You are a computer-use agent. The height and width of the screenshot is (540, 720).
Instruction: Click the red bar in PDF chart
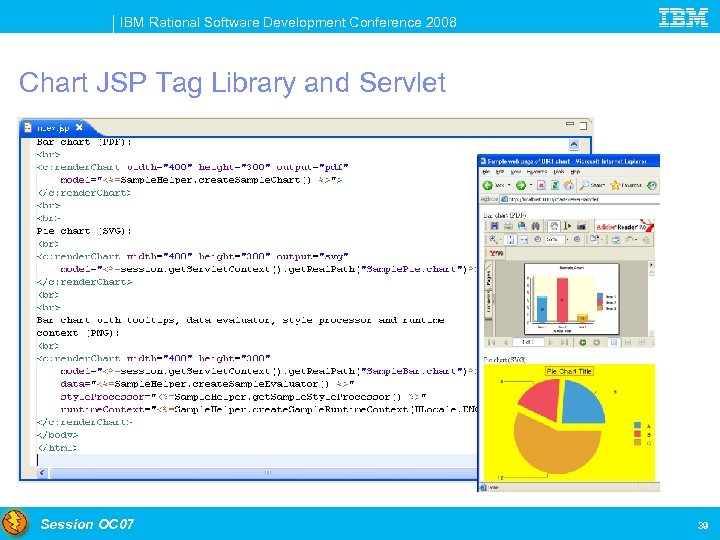point(562,300)
